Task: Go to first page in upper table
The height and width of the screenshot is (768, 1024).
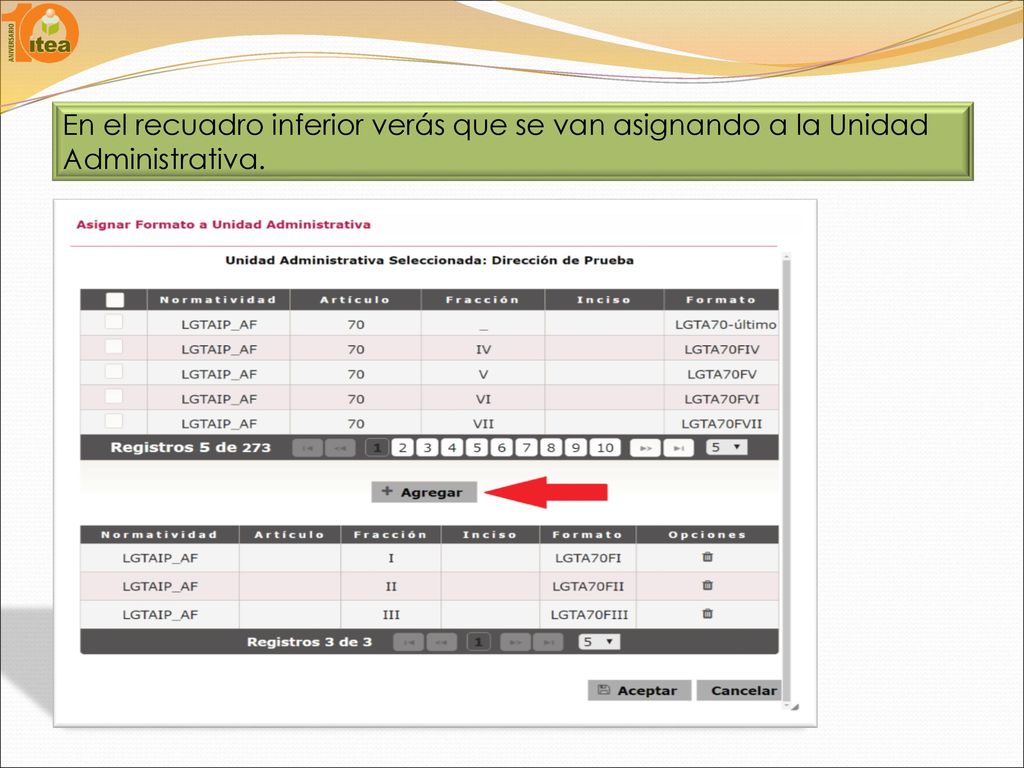Action: coord(308,448)
